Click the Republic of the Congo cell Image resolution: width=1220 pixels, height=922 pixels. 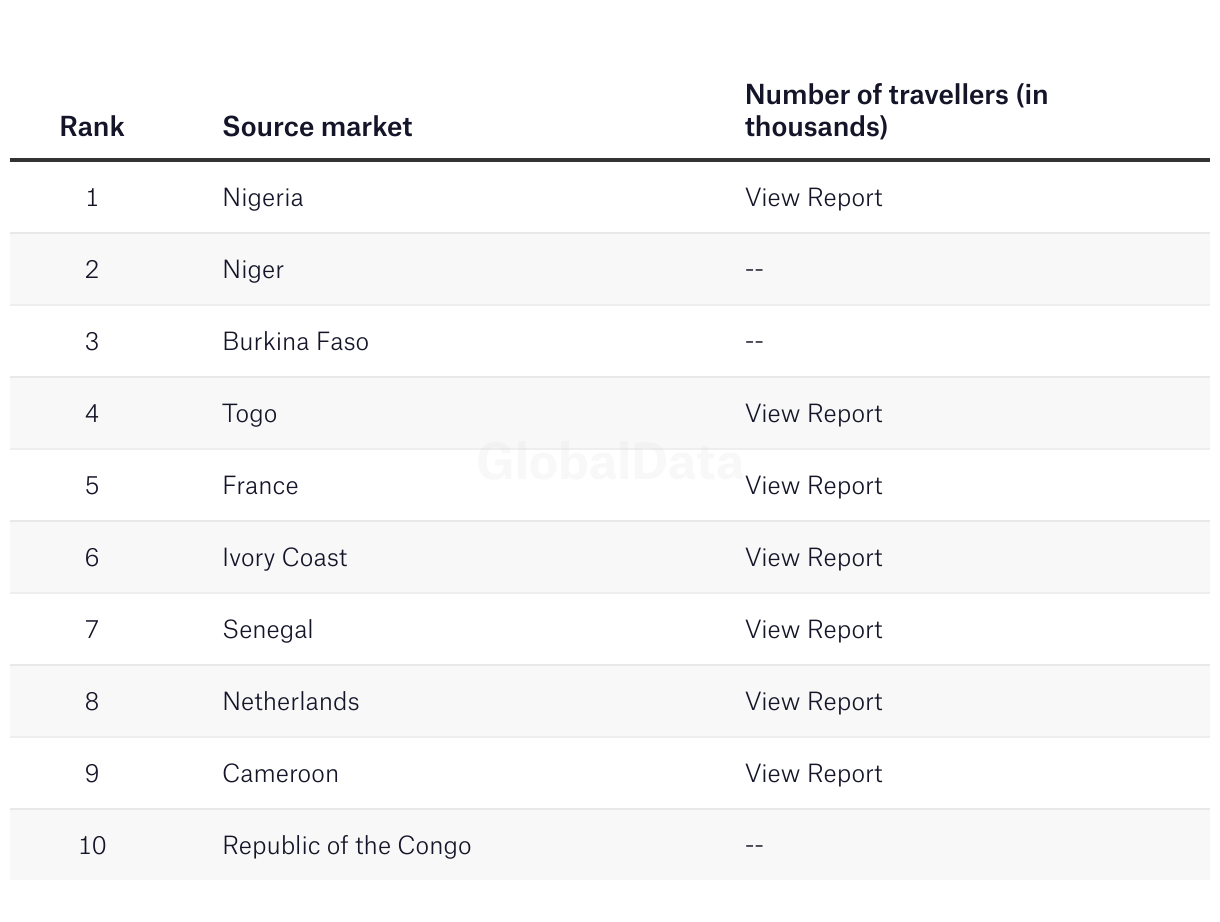(x=347, y=846)
